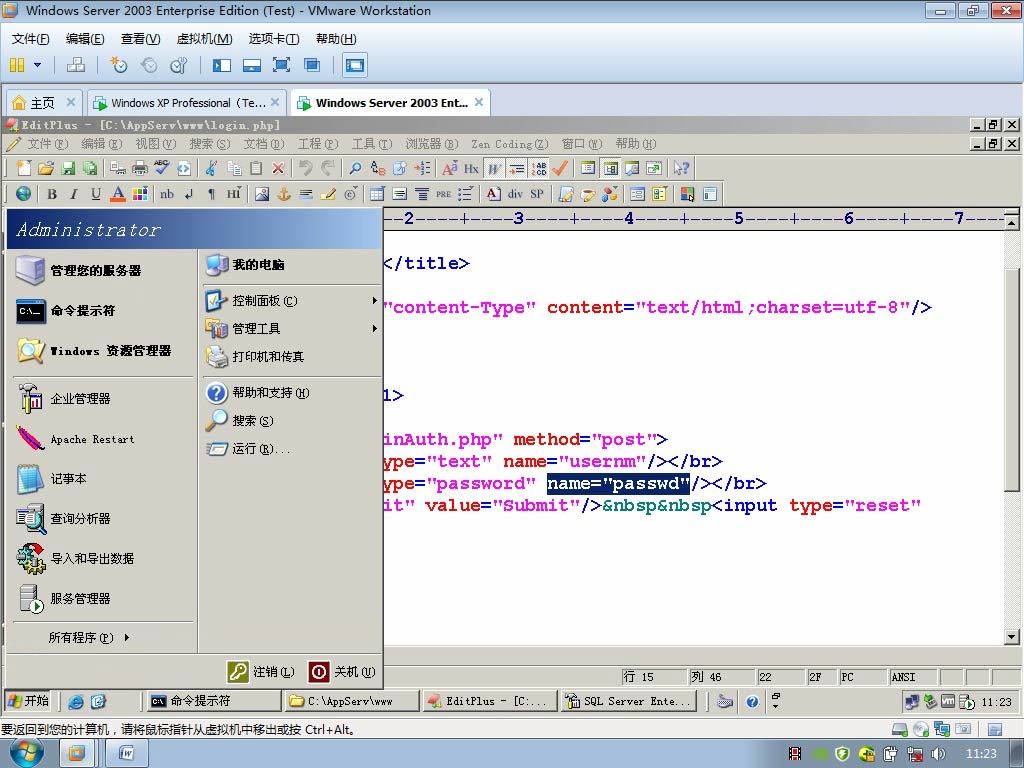Click the globe Browser preview icon
Screen dimensions: 1024x768
point(23,194)
